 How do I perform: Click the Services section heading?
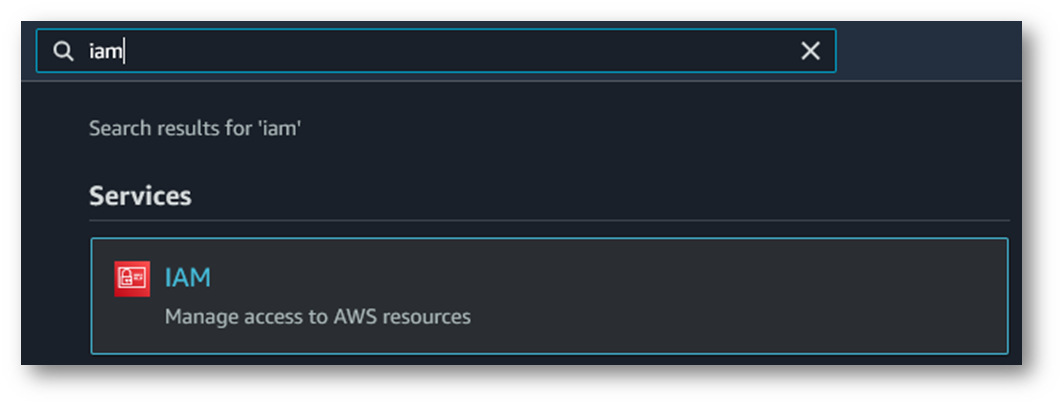click(x=140, y=196)
